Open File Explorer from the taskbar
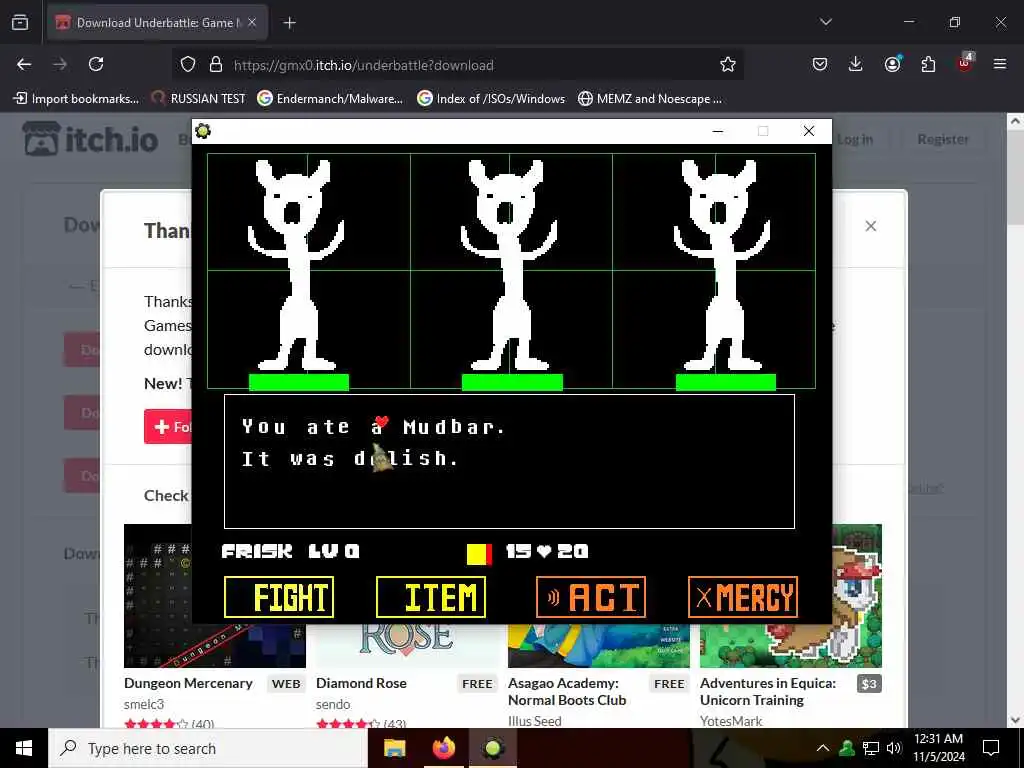 coord(394,748)
